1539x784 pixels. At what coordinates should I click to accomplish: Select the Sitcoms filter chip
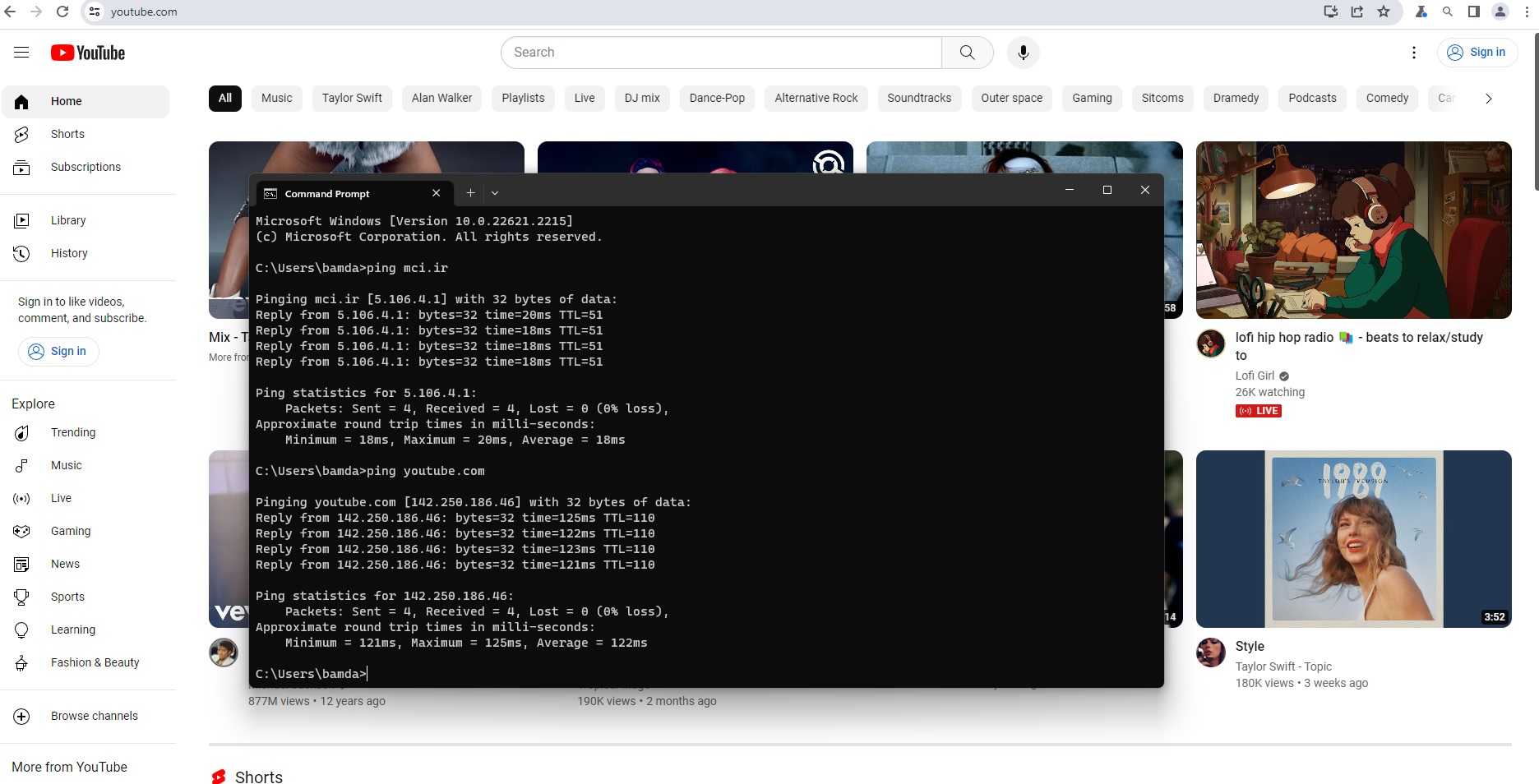[1162, 98]
